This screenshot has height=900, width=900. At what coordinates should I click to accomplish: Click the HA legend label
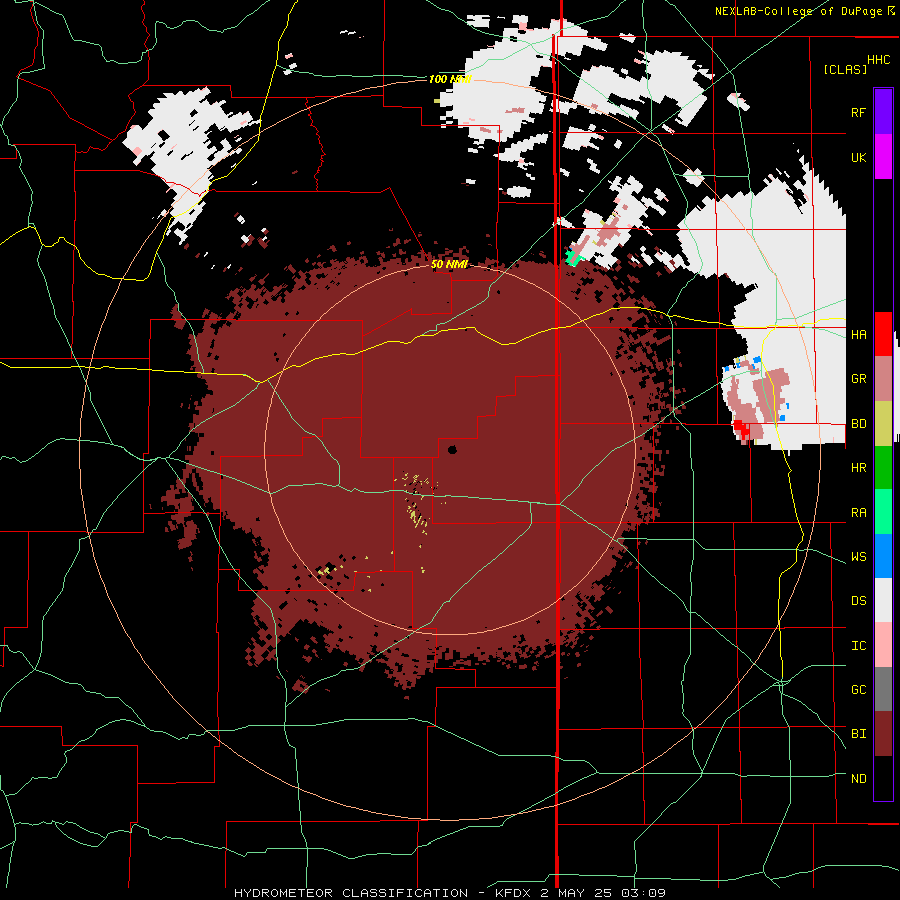[858, 335]
